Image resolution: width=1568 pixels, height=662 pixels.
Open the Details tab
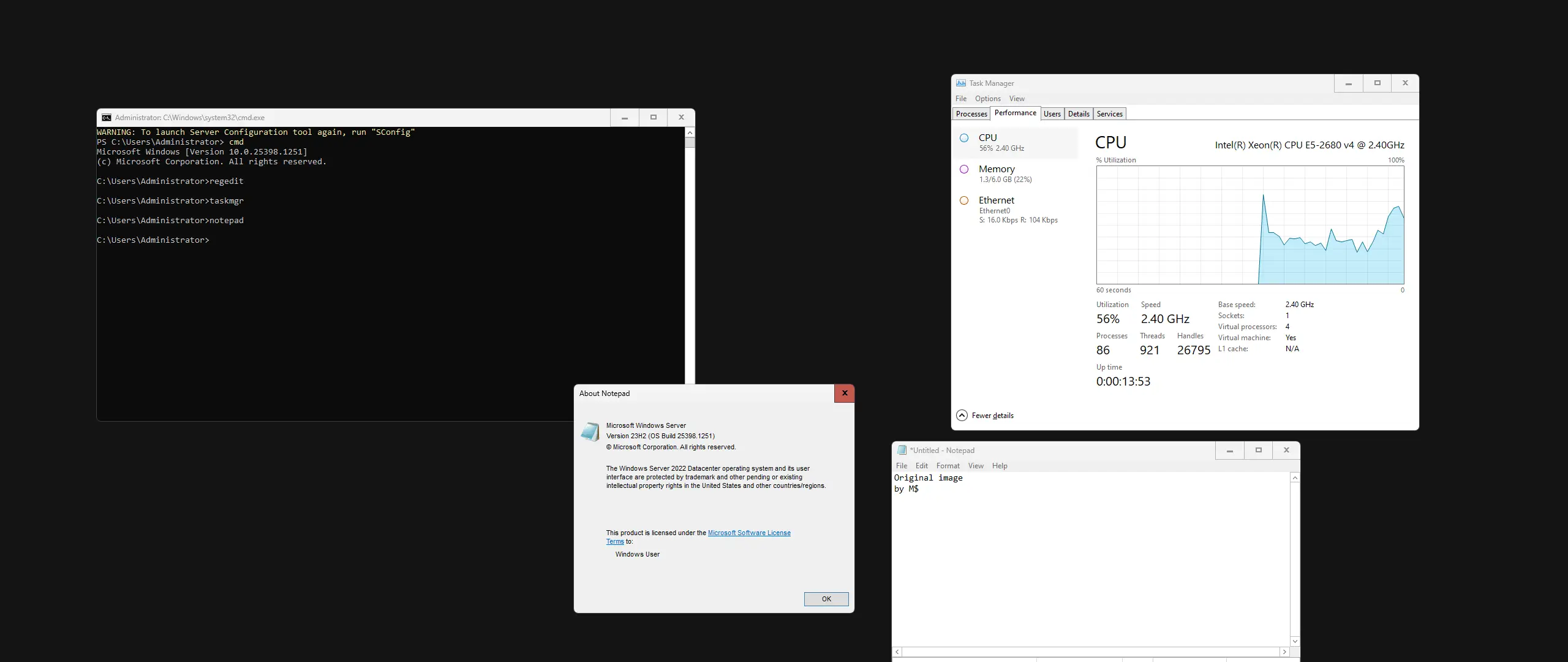(1079, 114)
